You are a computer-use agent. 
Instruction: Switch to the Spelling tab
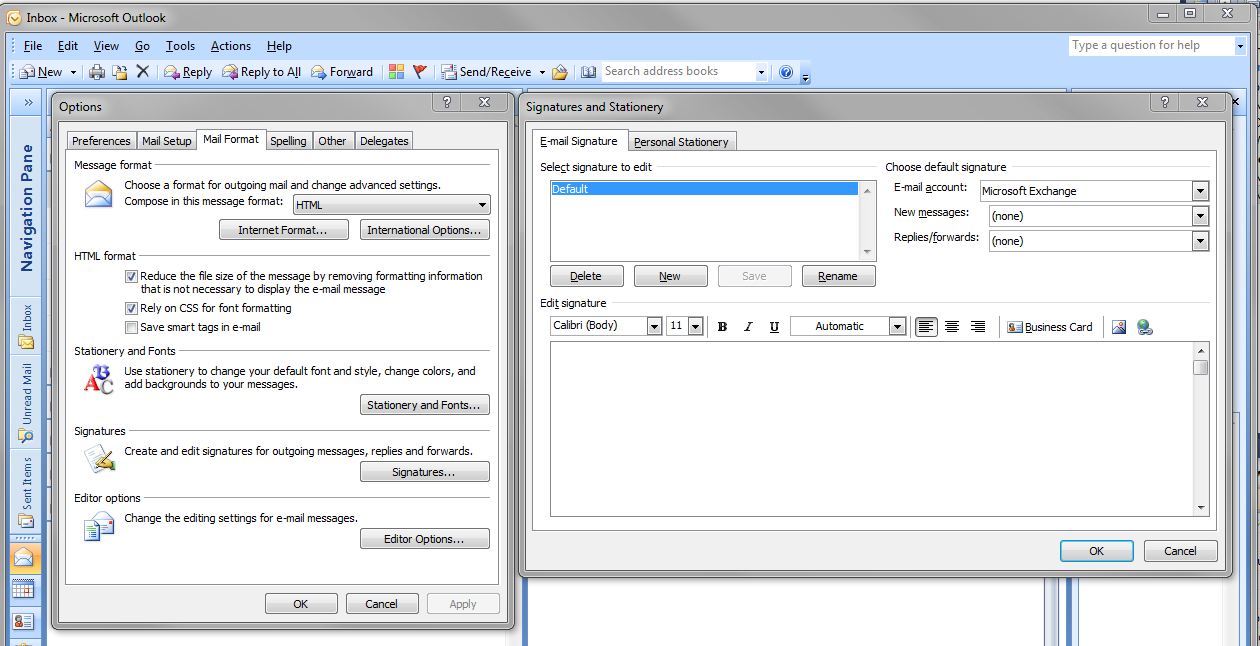(288, 141)
